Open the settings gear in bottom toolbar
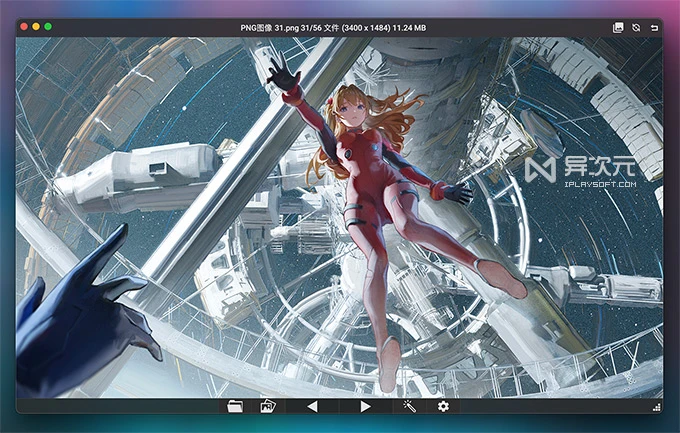The width and height of the screenshot is (680, 433). 443,406
